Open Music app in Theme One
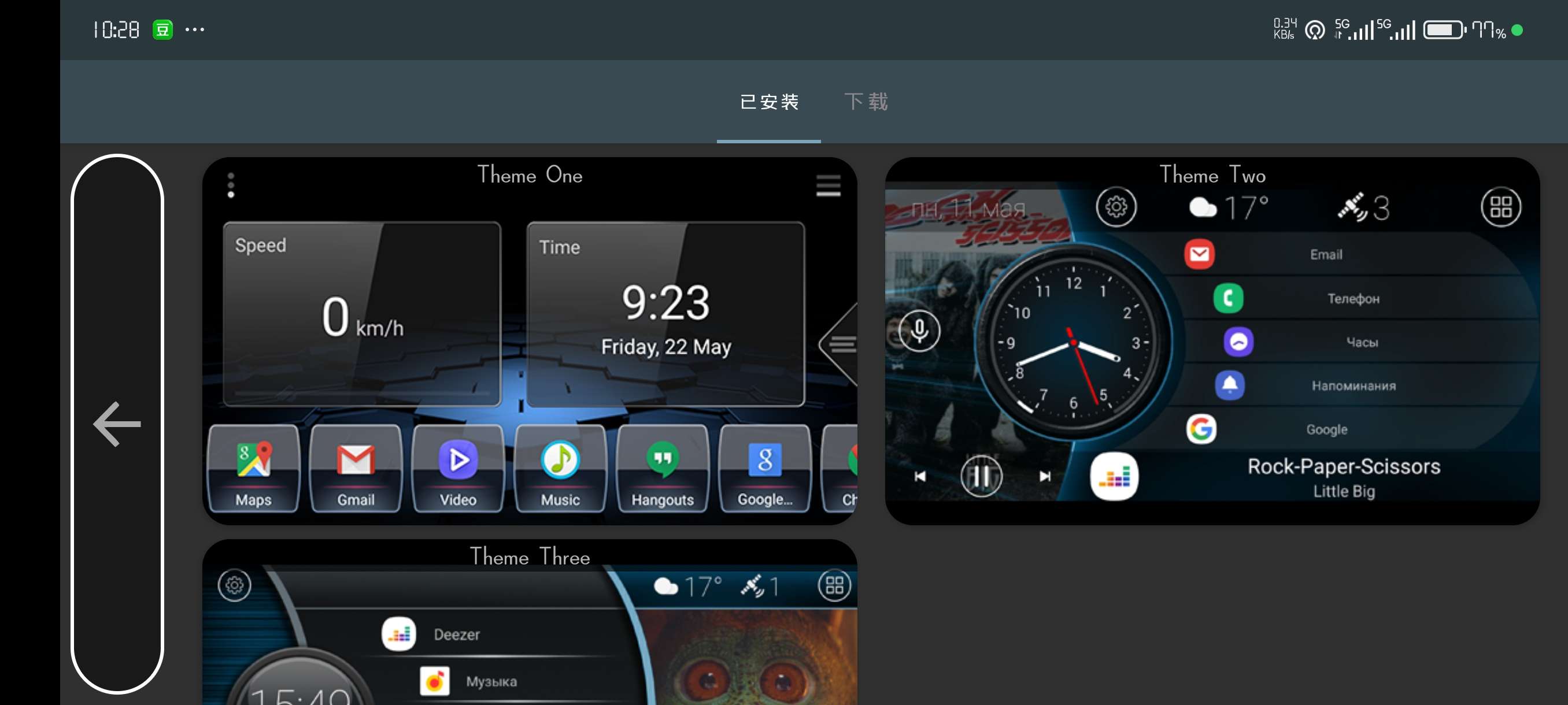Image resolution: width=1568 pixels, height=705 pixels. click(559, 470)
